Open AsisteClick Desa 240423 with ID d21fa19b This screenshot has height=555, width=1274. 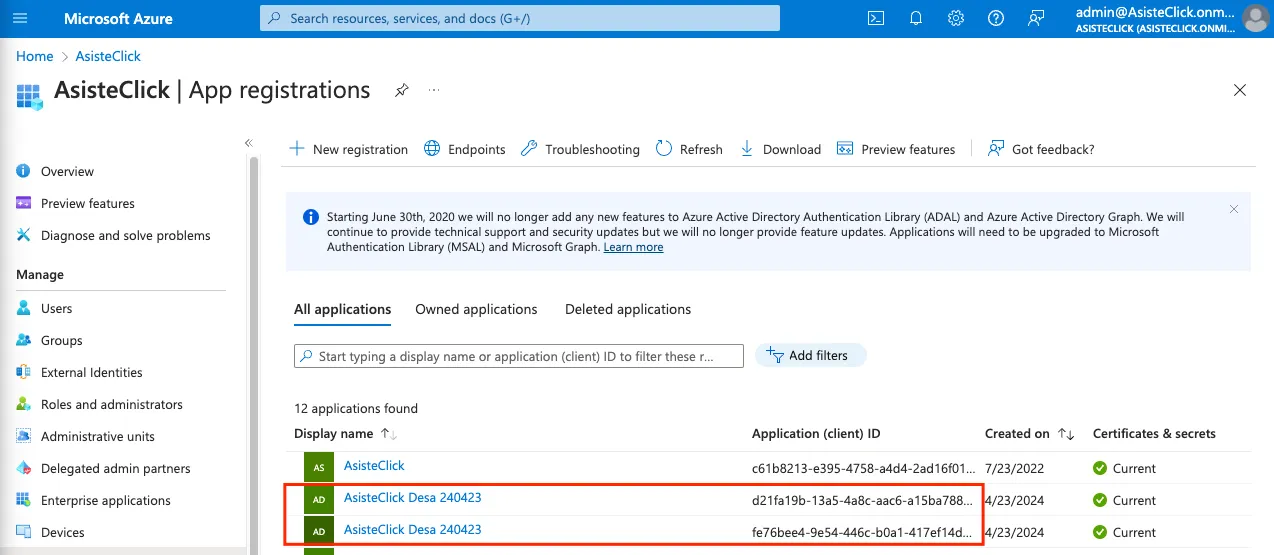(x=413, y=498)
